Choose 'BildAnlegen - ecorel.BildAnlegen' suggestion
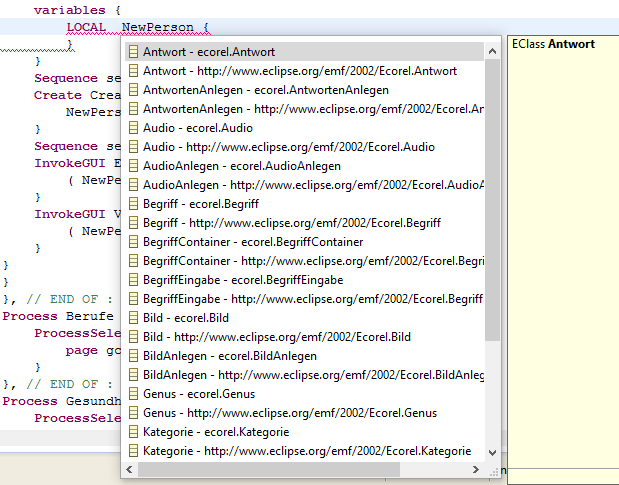The image size is (619, 485). [x=304, y=356]
